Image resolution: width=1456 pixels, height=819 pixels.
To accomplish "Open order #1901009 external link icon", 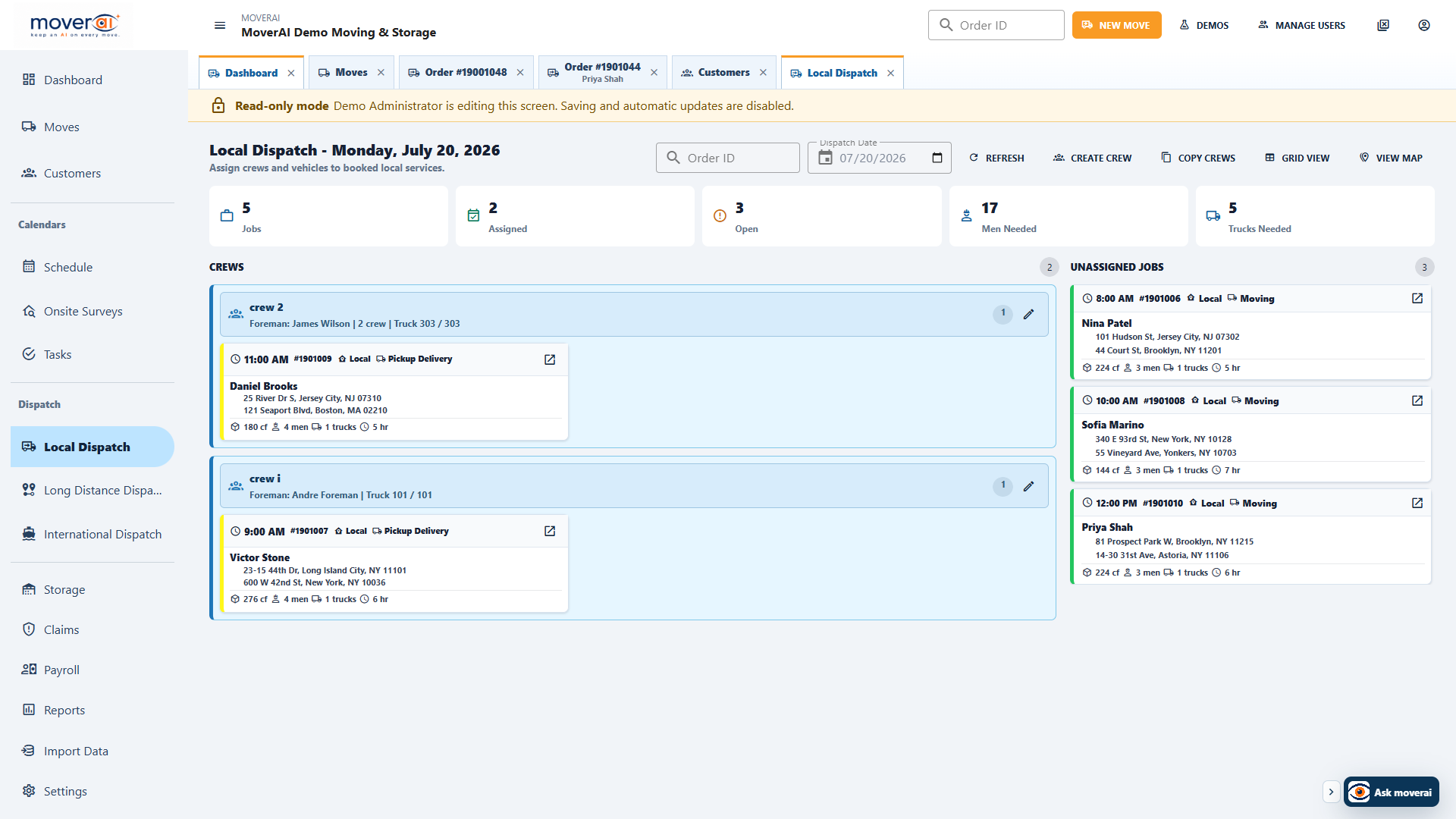I will pos(550,359).
